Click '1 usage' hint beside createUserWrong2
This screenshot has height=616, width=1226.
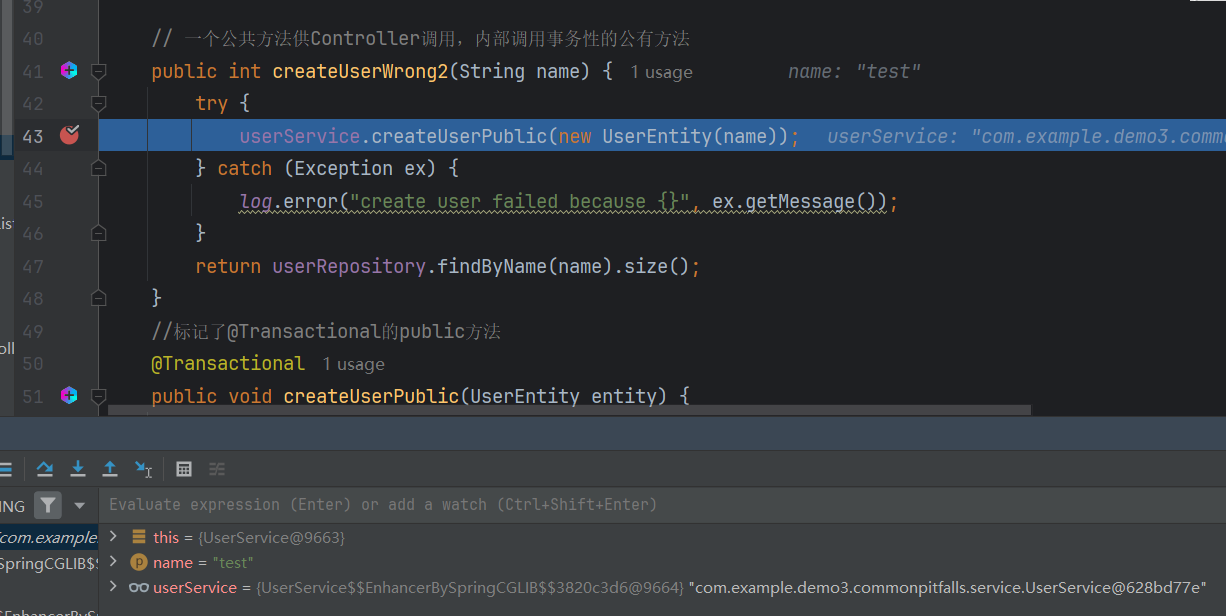(661, 72)
